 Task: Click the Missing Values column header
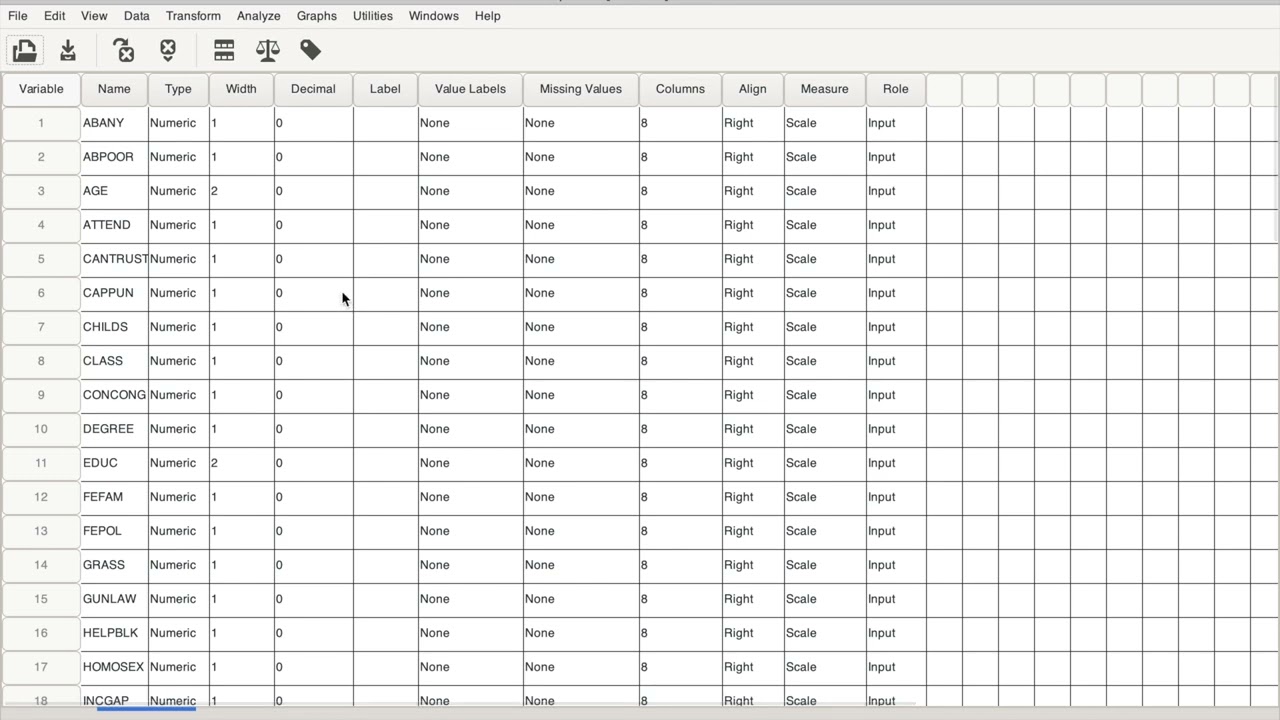click(x=581, y=89)
